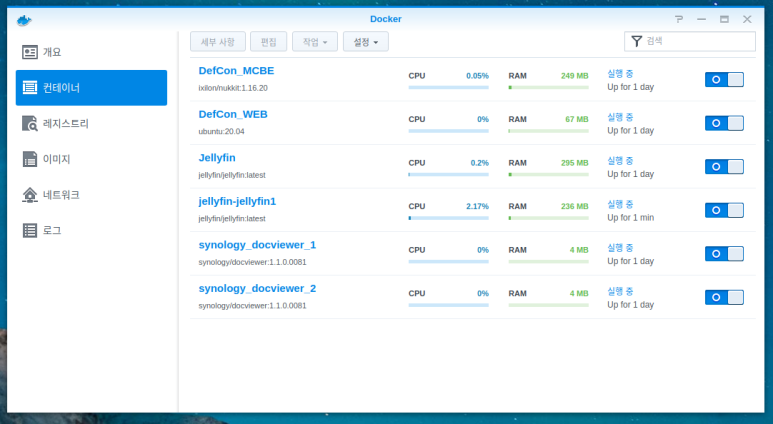Select the 컨테이너 container list icon
This screenshot has width=773, height=424.
(x=30, y=88)
